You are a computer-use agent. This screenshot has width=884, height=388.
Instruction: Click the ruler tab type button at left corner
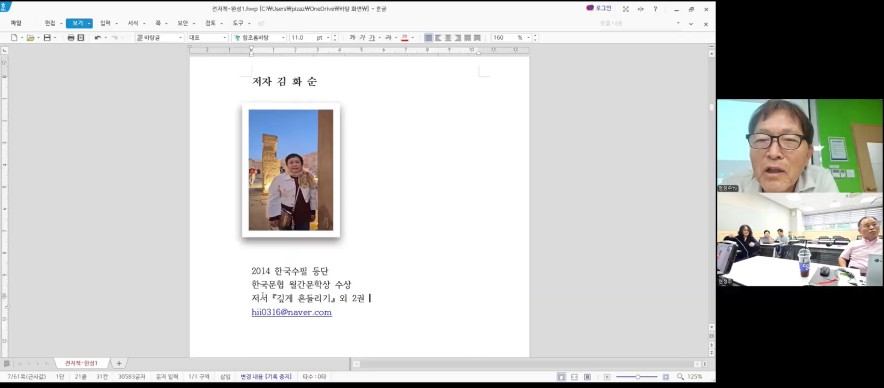5,50
